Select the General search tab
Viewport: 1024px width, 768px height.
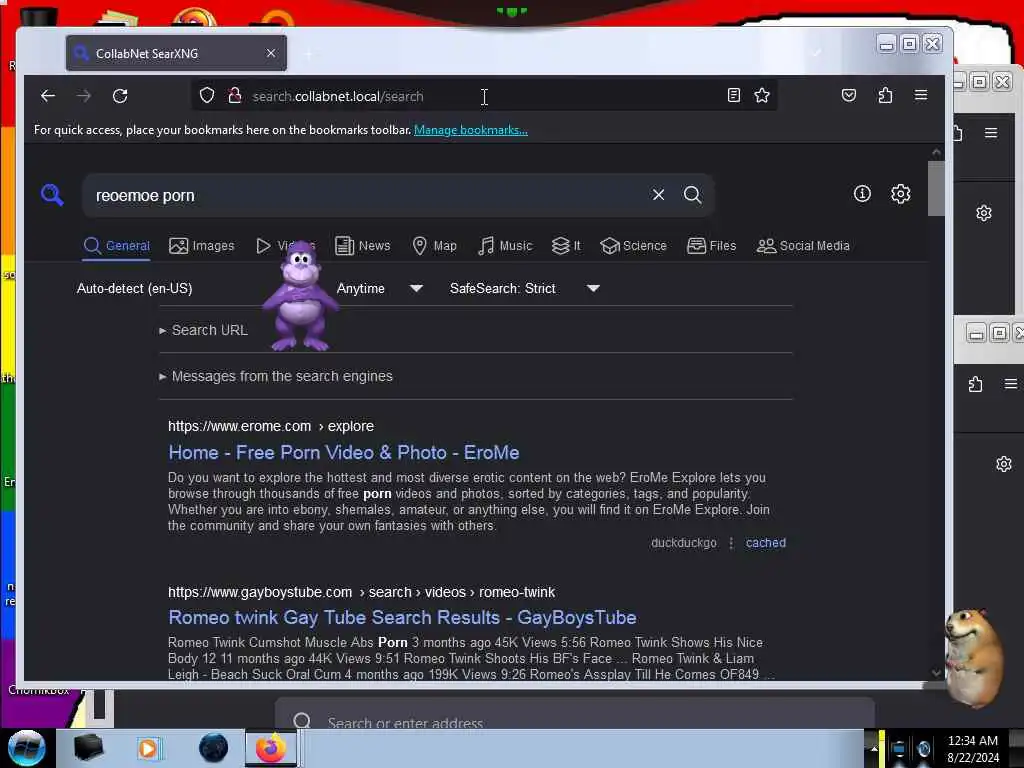pyautogui.click(x=117, y=246)
